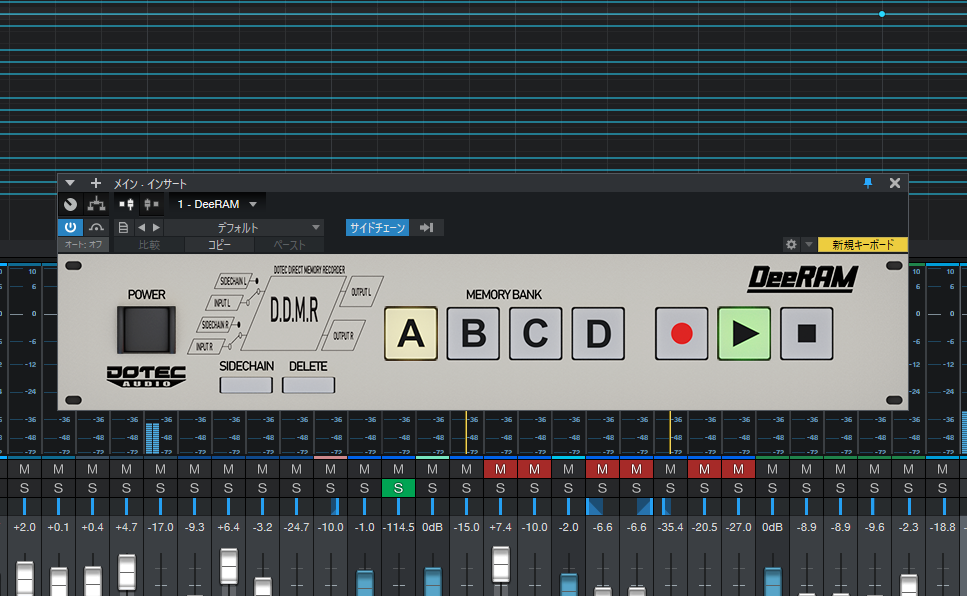
Task: Click the -3.2 volume value
Action: 263,528
